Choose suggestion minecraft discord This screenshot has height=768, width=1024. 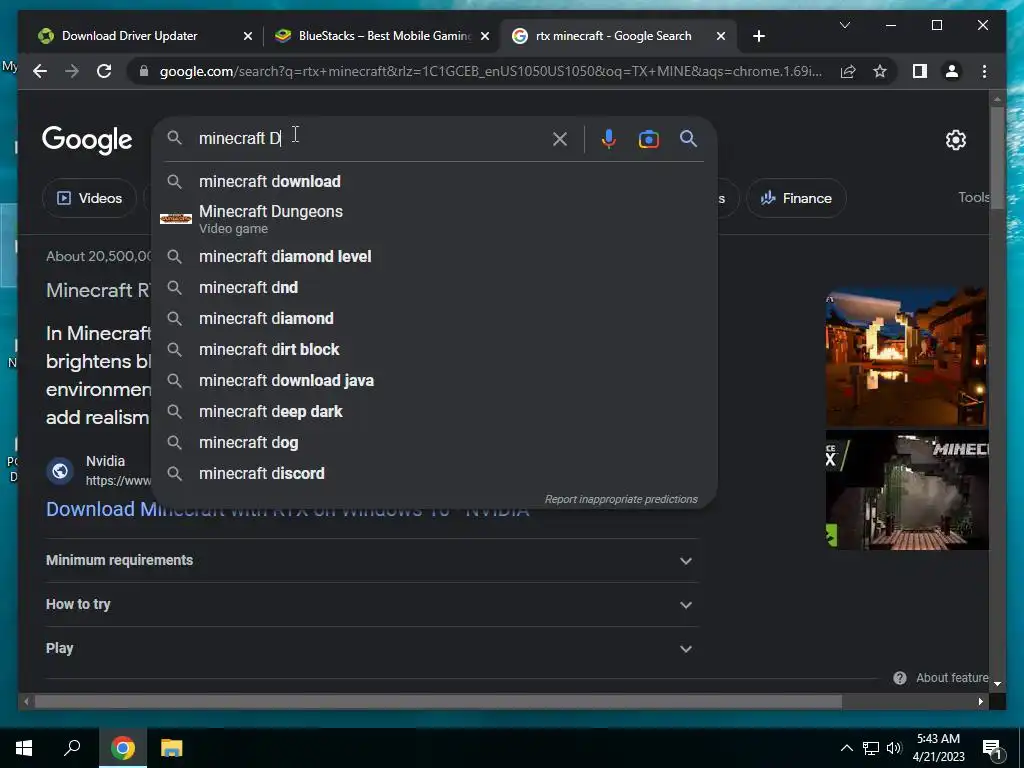(x=434, y=473)
